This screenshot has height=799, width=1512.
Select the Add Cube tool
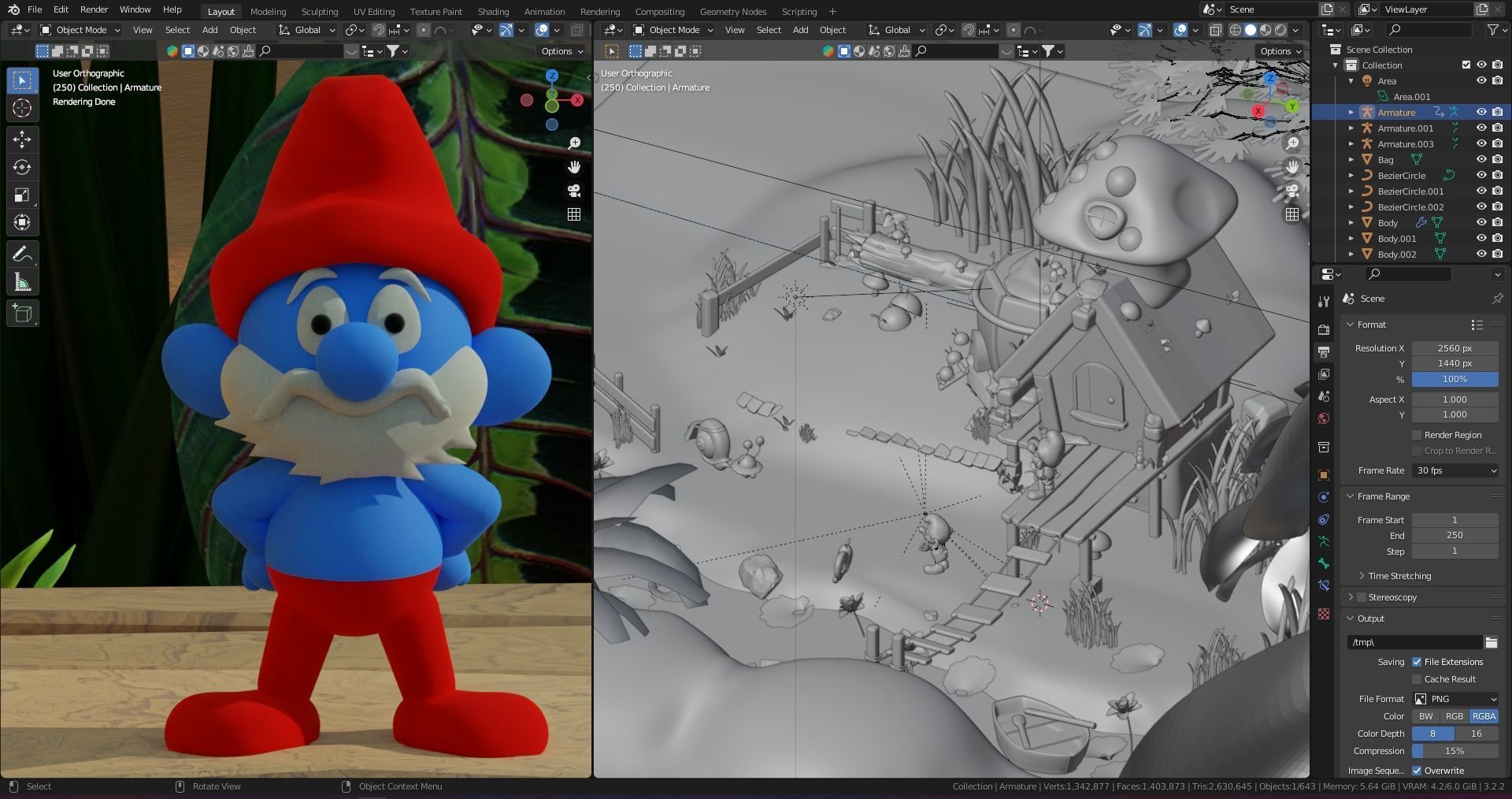tap(22, 314)
